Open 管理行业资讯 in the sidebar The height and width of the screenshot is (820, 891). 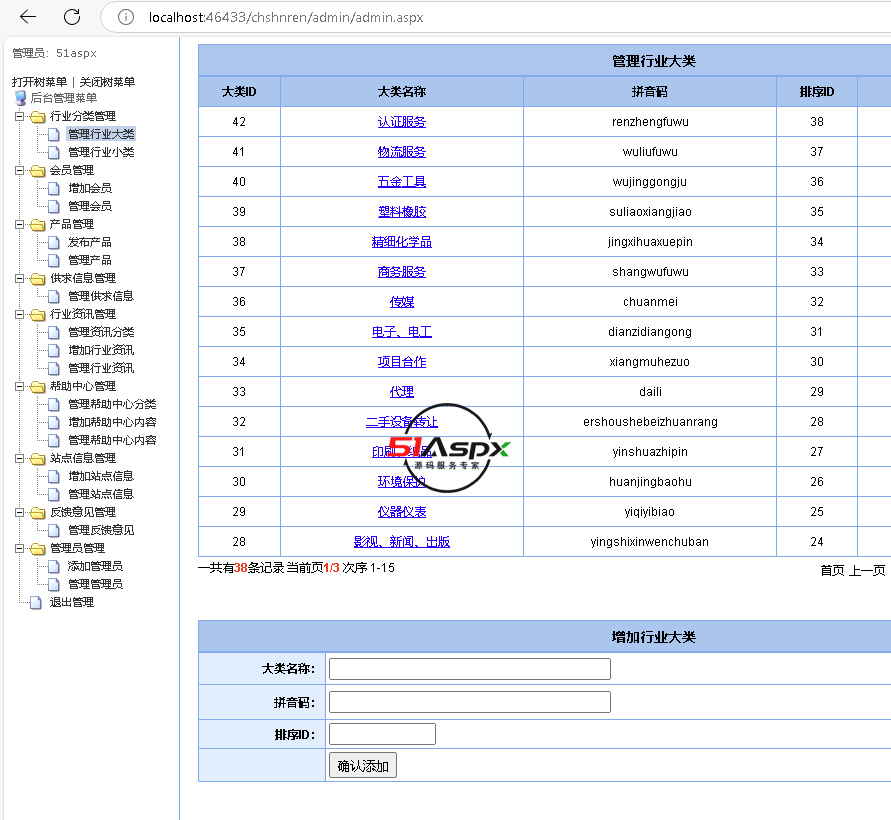coord(101,368)
